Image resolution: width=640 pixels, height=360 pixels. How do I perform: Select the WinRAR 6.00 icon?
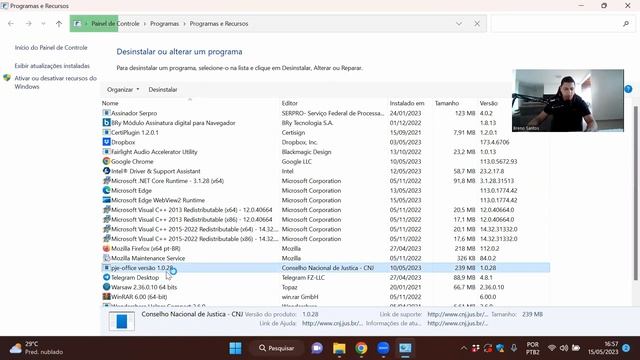[x=107, y=297]
